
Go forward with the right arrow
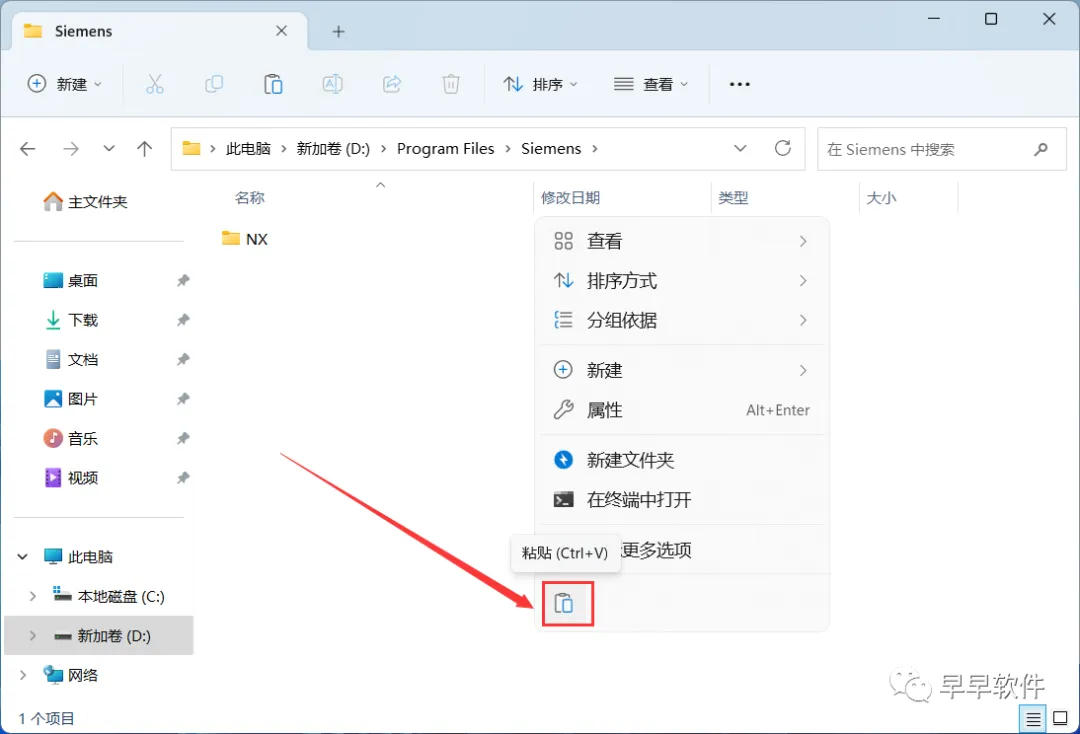pos(70,149)
